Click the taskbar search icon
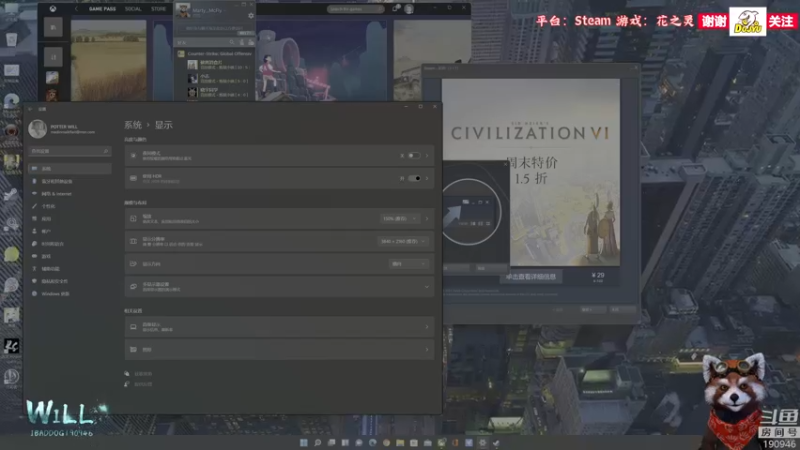 pos(317,443)
